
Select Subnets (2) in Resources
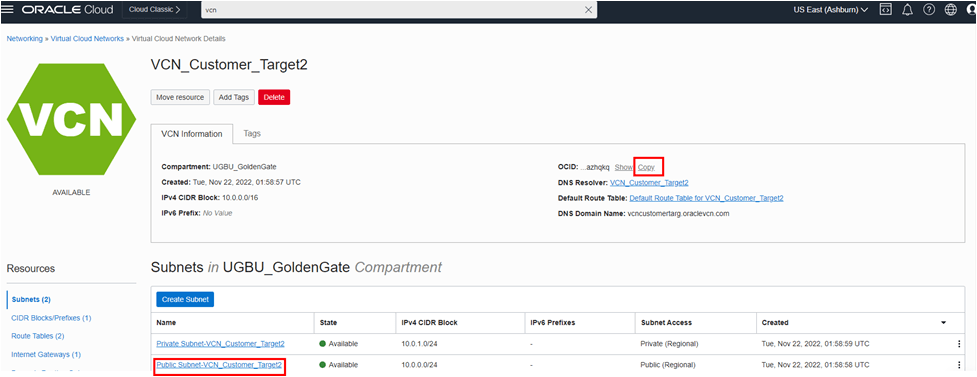click(x=31, y=300)
